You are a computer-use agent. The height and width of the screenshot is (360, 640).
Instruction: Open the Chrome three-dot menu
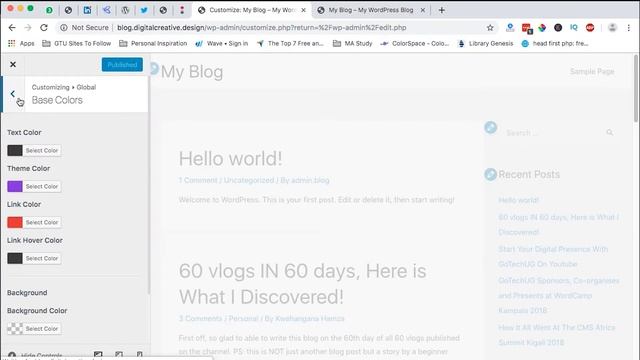tap(629, 28)
